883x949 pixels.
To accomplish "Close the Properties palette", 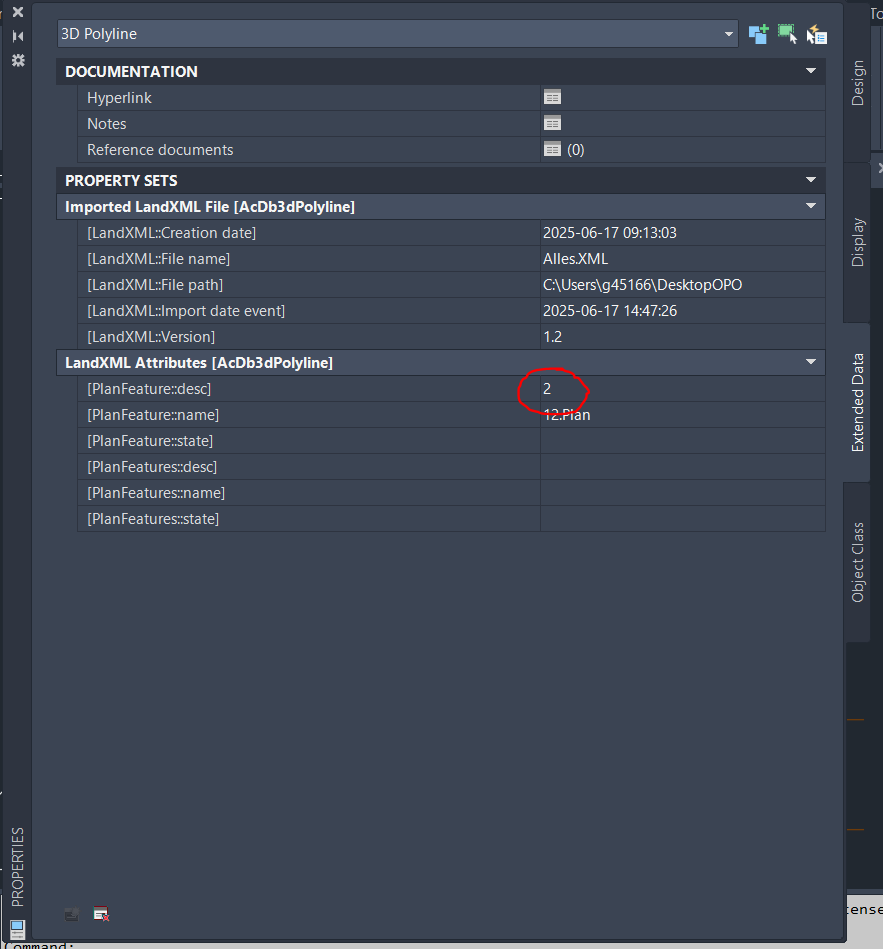I will (x=18, y=11).
